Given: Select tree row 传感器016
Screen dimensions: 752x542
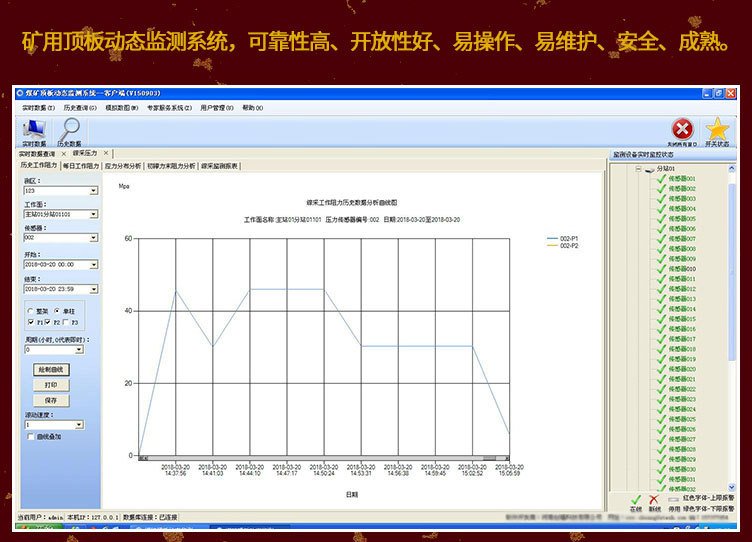Looking at the screenshot, I should tap(682, 329).
